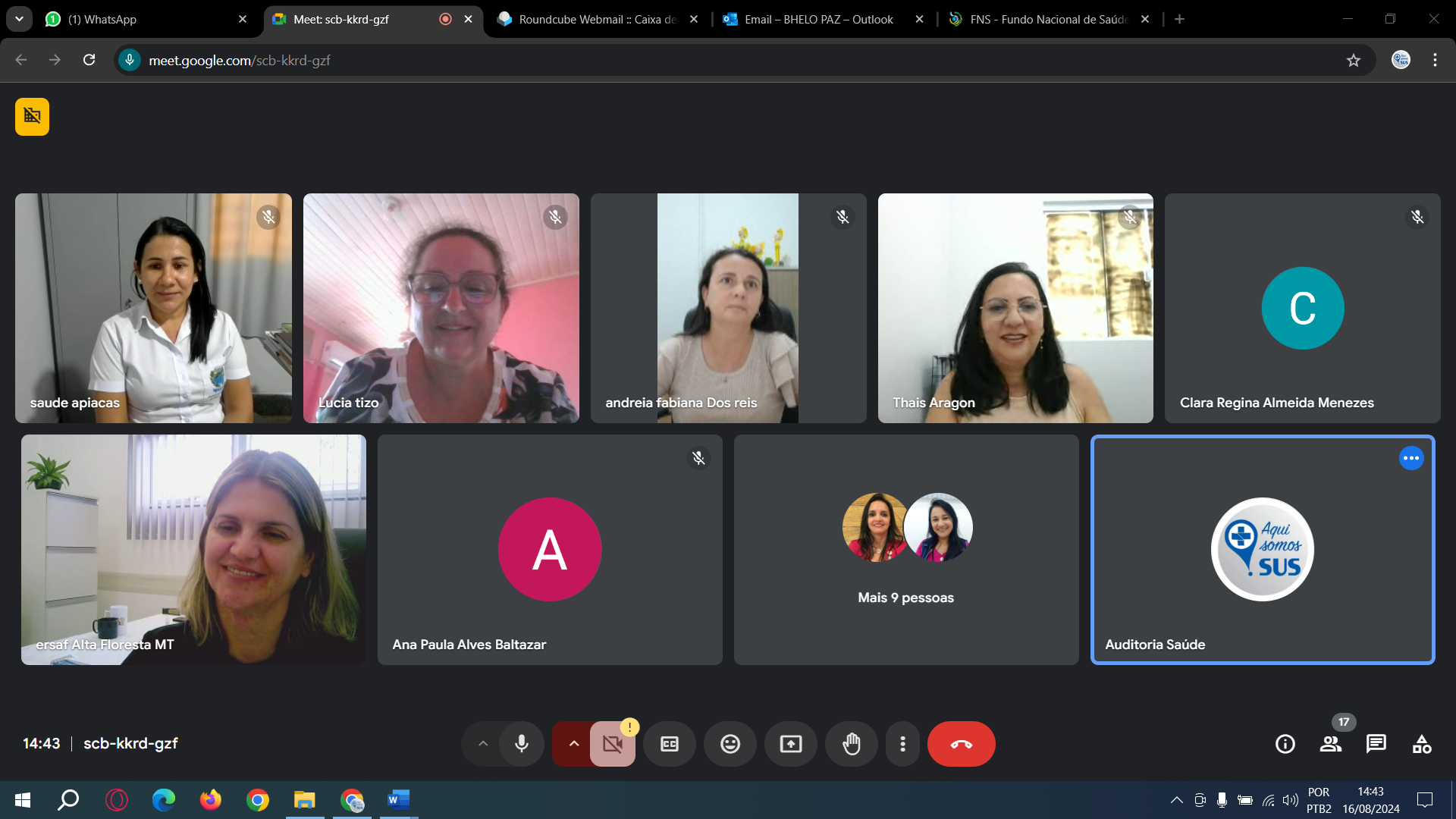
Task: Select Thais Aragon video tile
Action: [x=1016, y=308]
